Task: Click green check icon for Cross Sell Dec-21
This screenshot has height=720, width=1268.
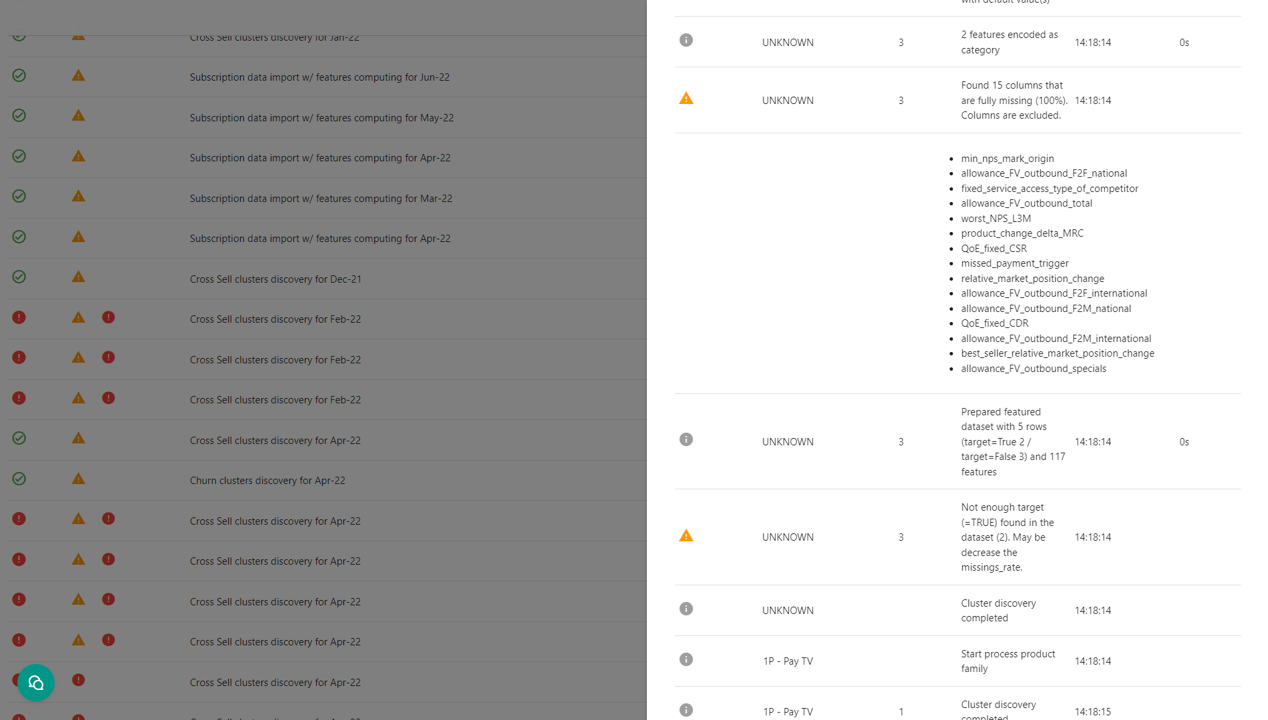Action: tap(19, 278)
